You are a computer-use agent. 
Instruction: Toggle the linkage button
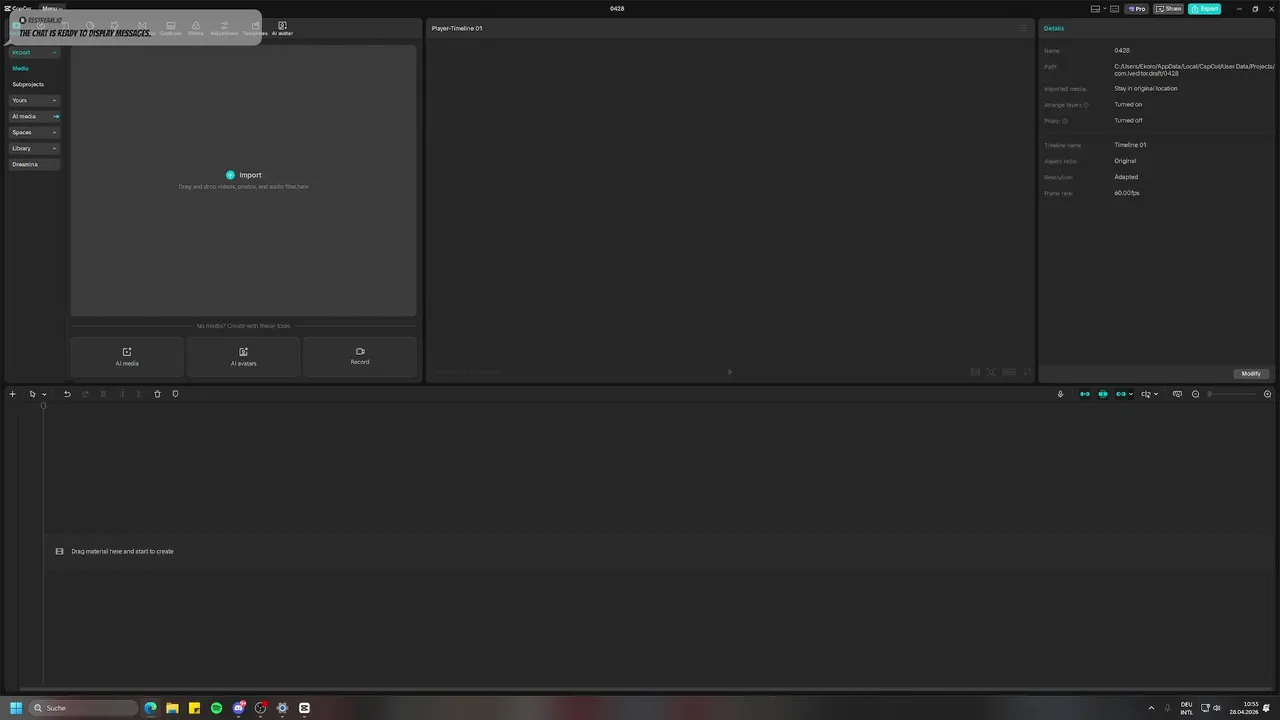(x=1121, y=394)
